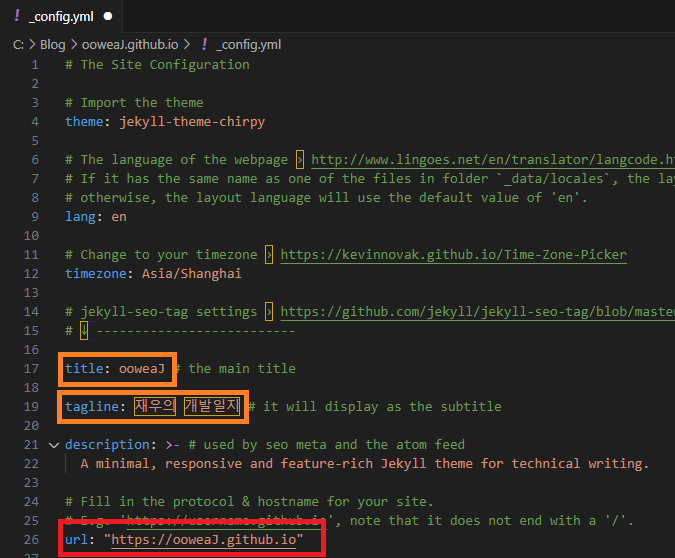Click the down-arrow icon on line 15
The image size is (675, 558).
(x=84, y=330)
